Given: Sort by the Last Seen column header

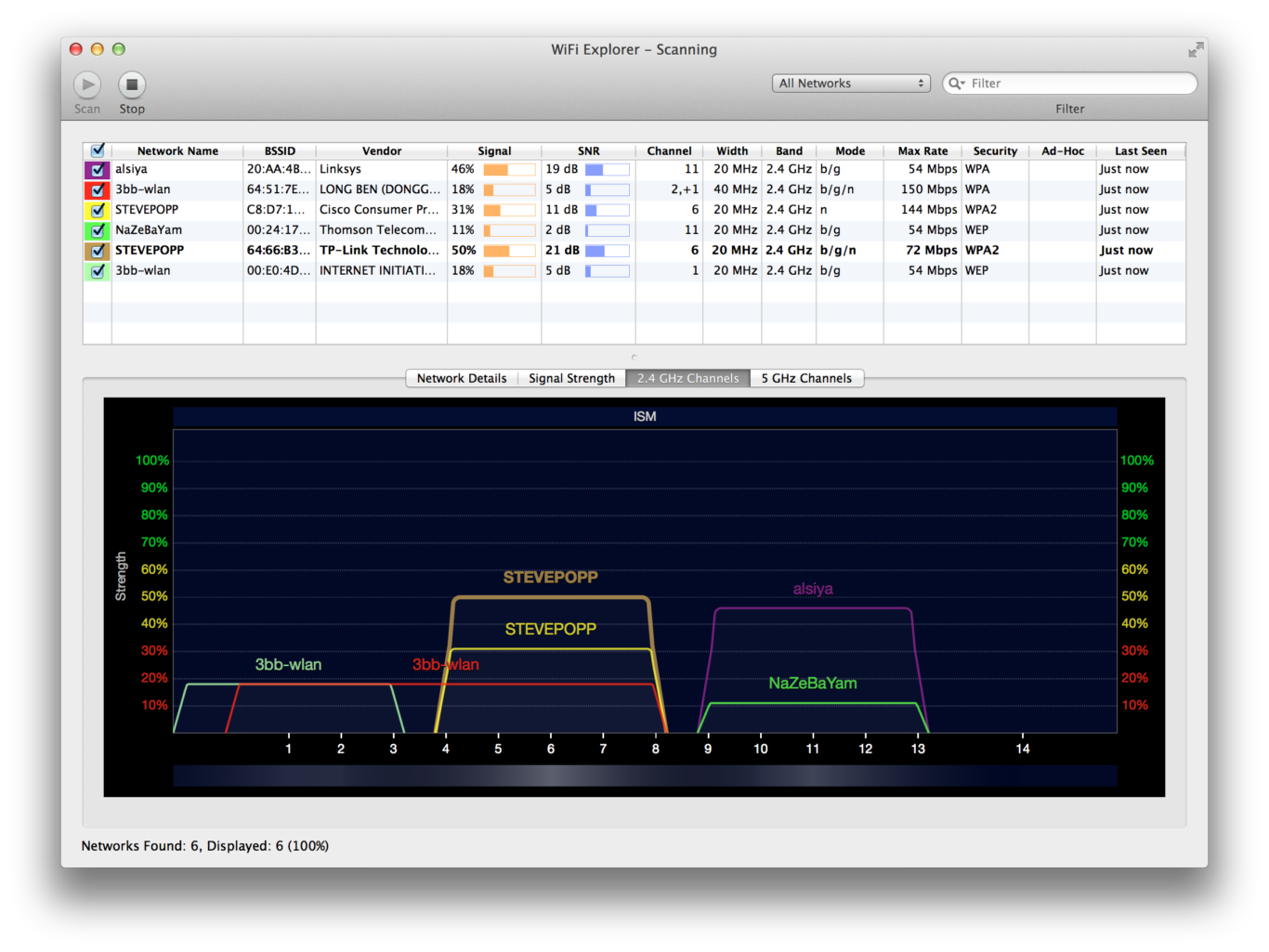Looking at the screenshot, I should tap(1141, 151).
